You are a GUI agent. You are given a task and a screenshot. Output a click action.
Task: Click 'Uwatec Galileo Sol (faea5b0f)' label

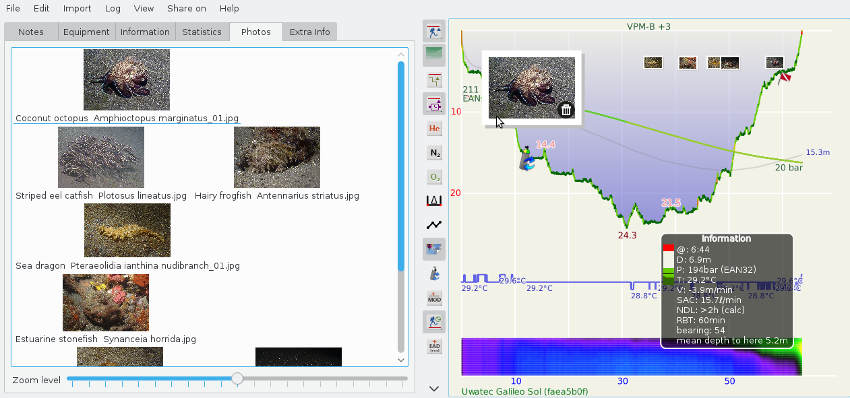[x=525, y=391]
